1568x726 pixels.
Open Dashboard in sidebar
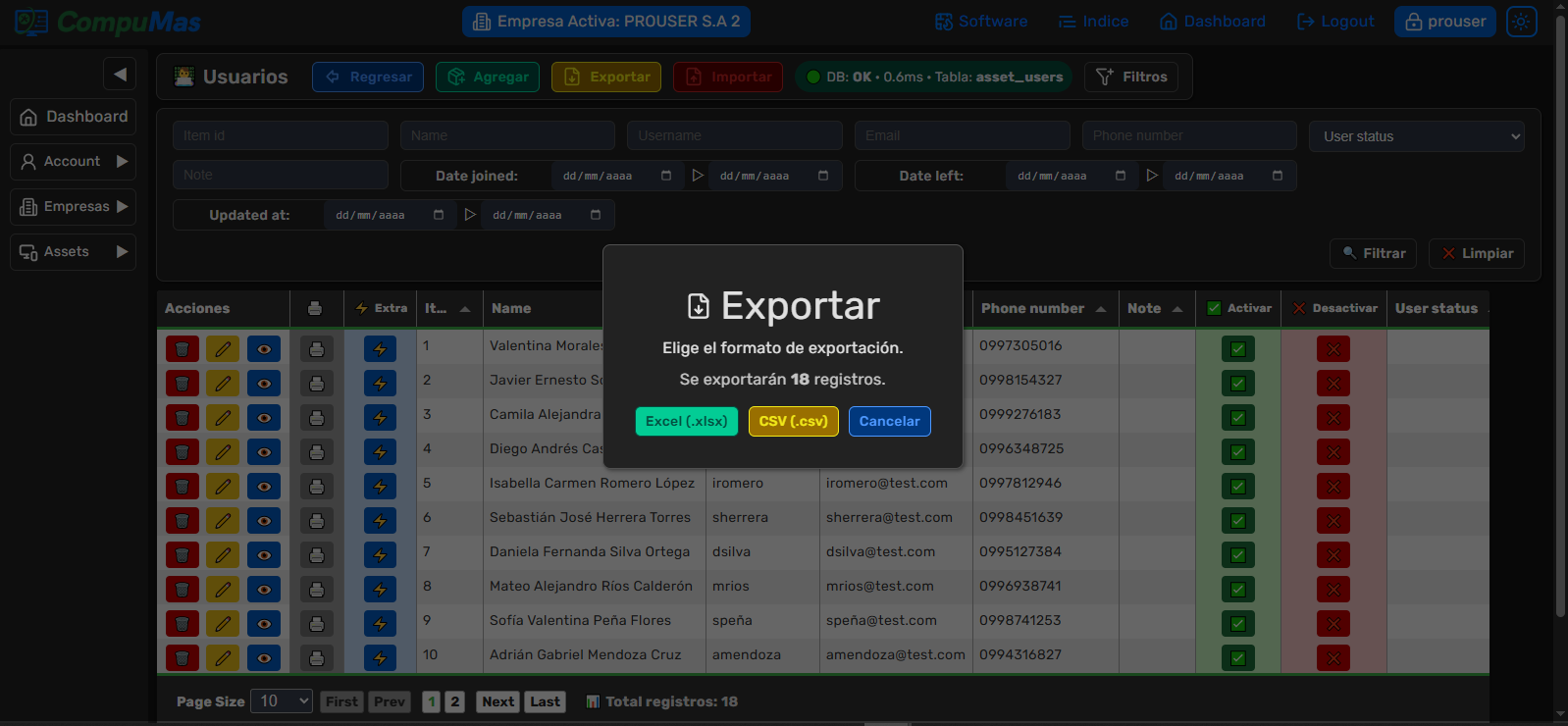(x=73, y=117)
